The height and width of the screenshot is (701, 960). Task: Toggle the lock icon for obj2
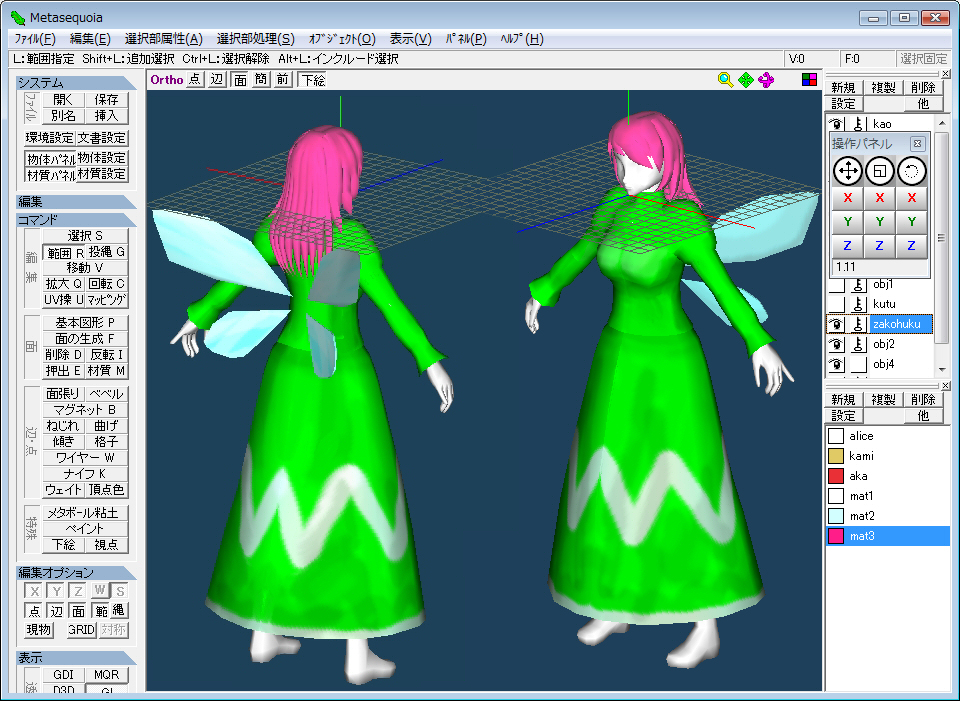(858, 344)
